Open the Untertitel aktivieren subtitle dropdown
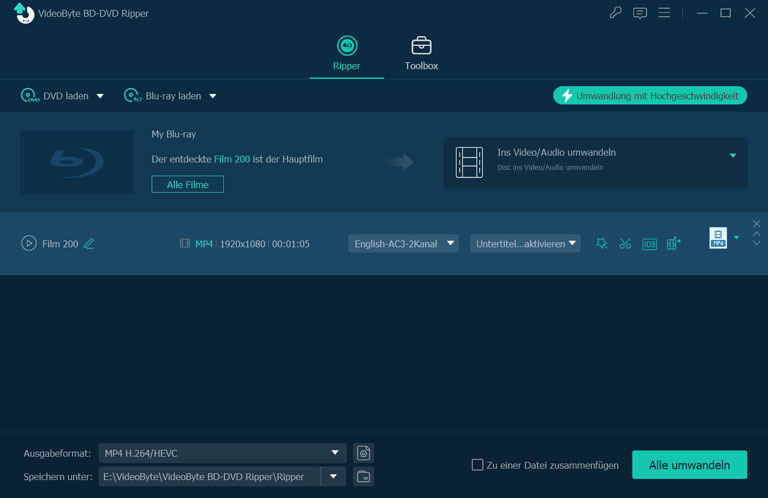This screenshot has height=498, width=768. pos(525,243)
